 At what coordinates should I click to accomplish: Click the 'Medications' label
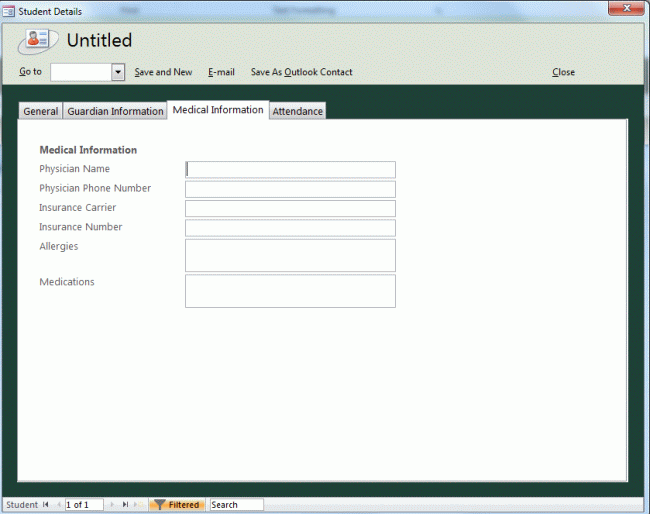coord(67,282)
